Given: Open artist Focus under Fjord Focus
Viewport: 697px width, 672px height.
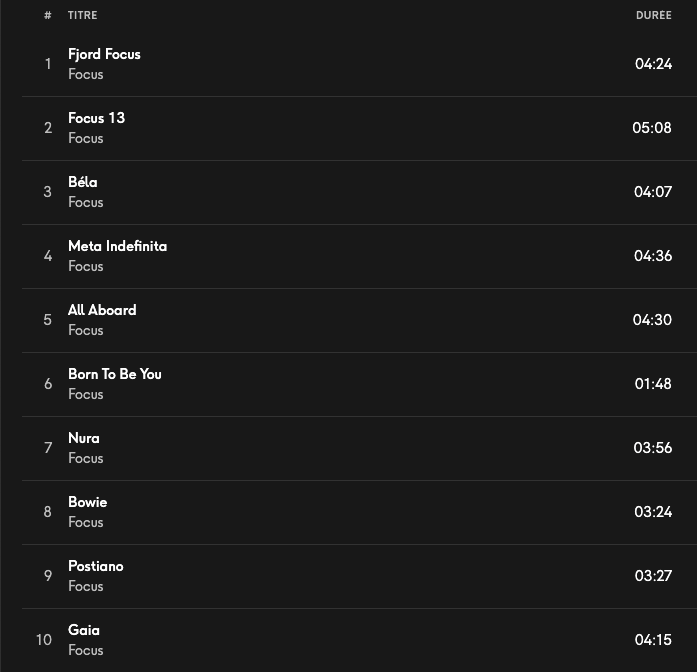Looking at the screenshot, I should click(x=86, y=74).
